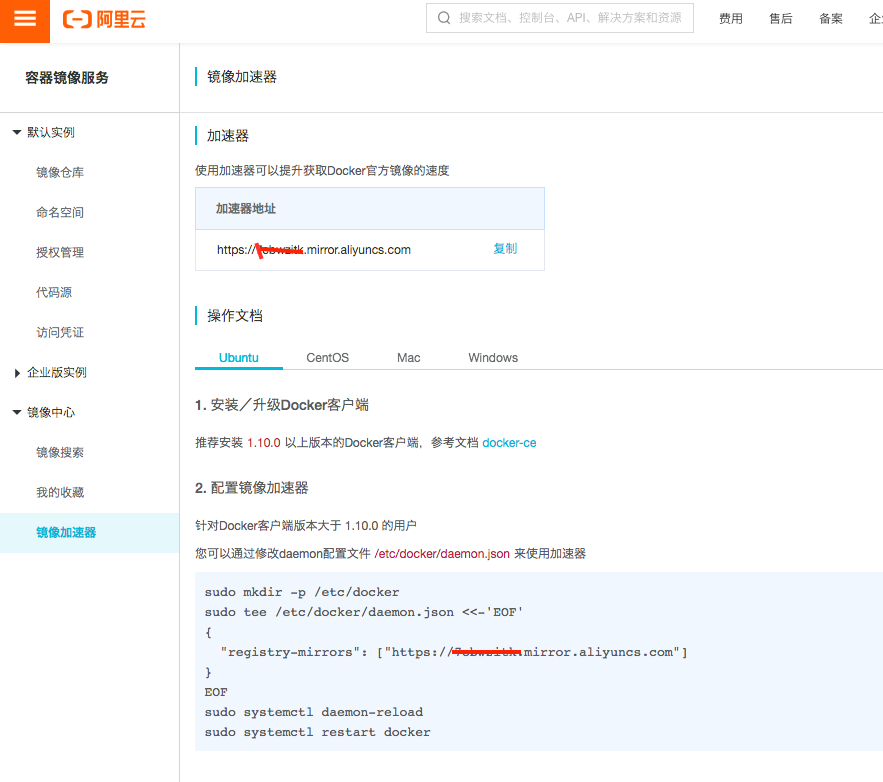Viewport: 883px width, 782px height.
Task: Open 镜像仓库 in sidebar
Action: [60, 172]
